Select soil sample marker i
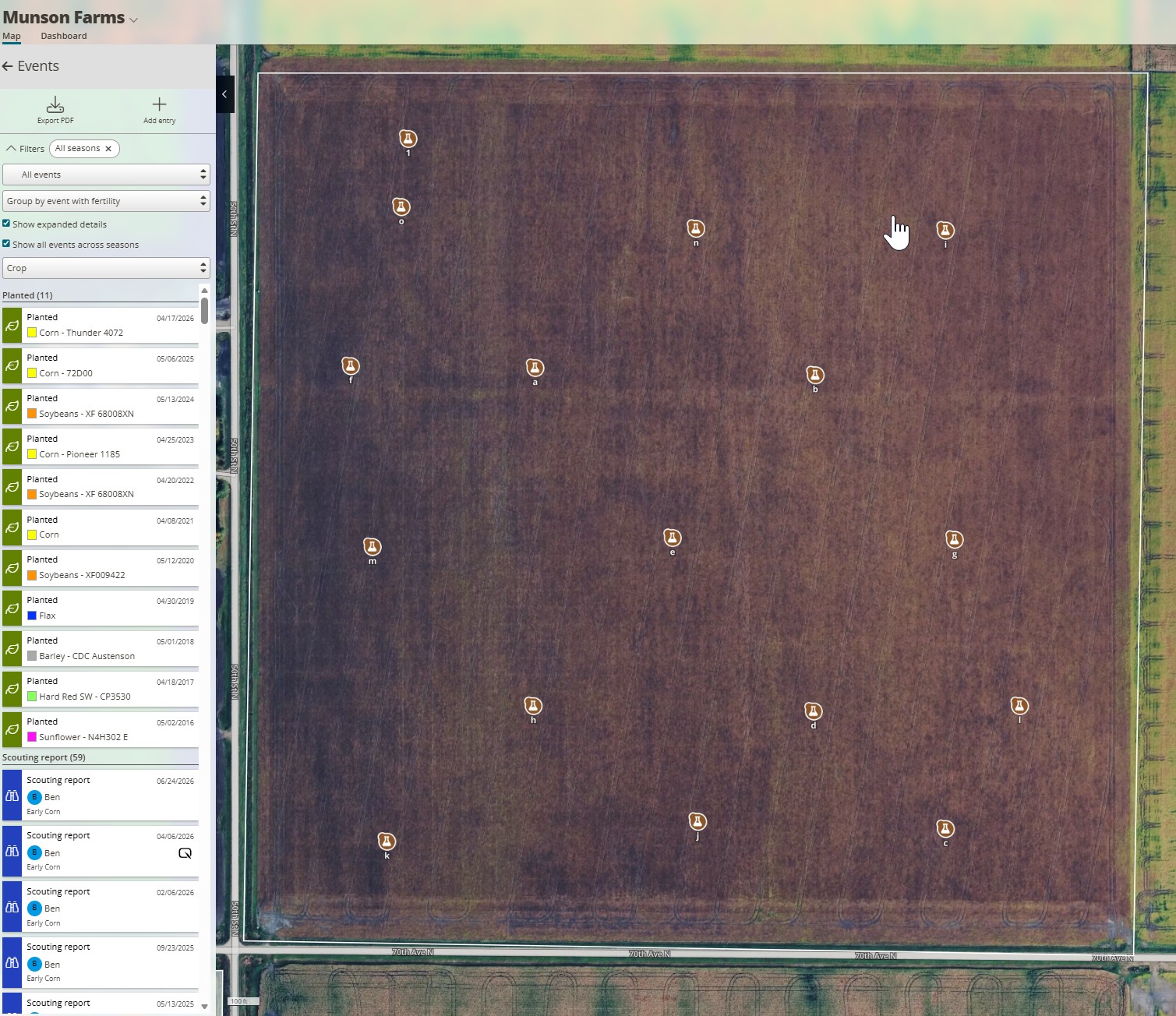The height and width of the screenshot is (1016, 1176). [x=945, y=230]
